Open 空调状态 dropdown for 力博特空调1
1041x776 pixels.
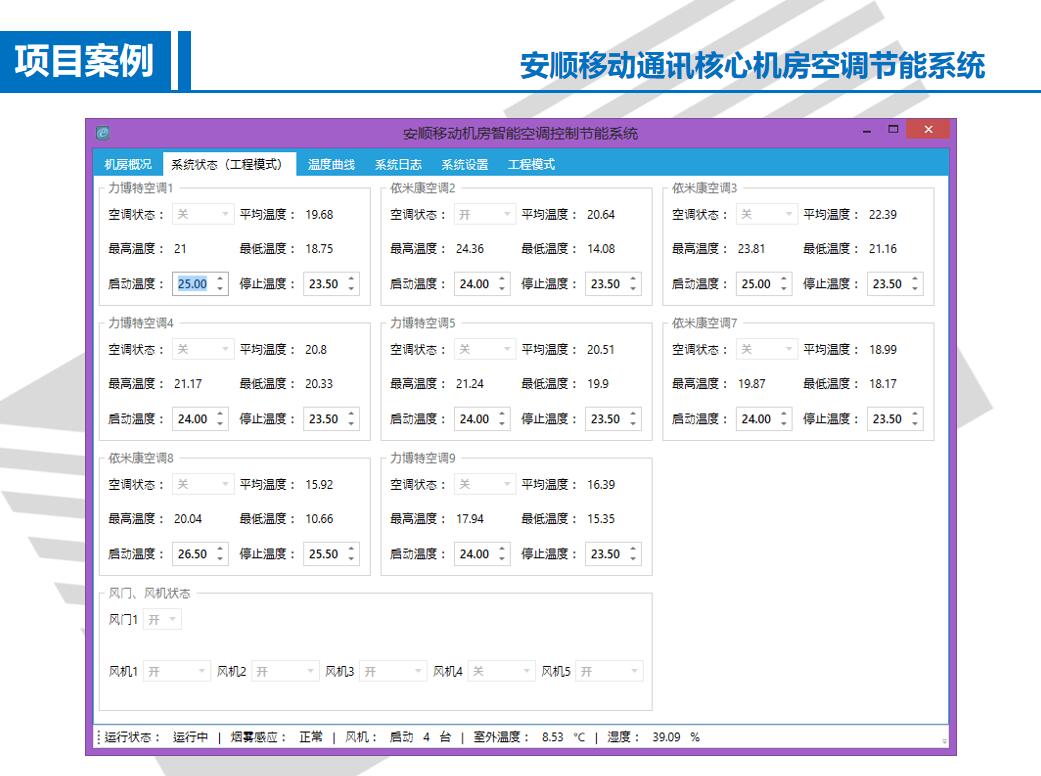tap(203, 214)
